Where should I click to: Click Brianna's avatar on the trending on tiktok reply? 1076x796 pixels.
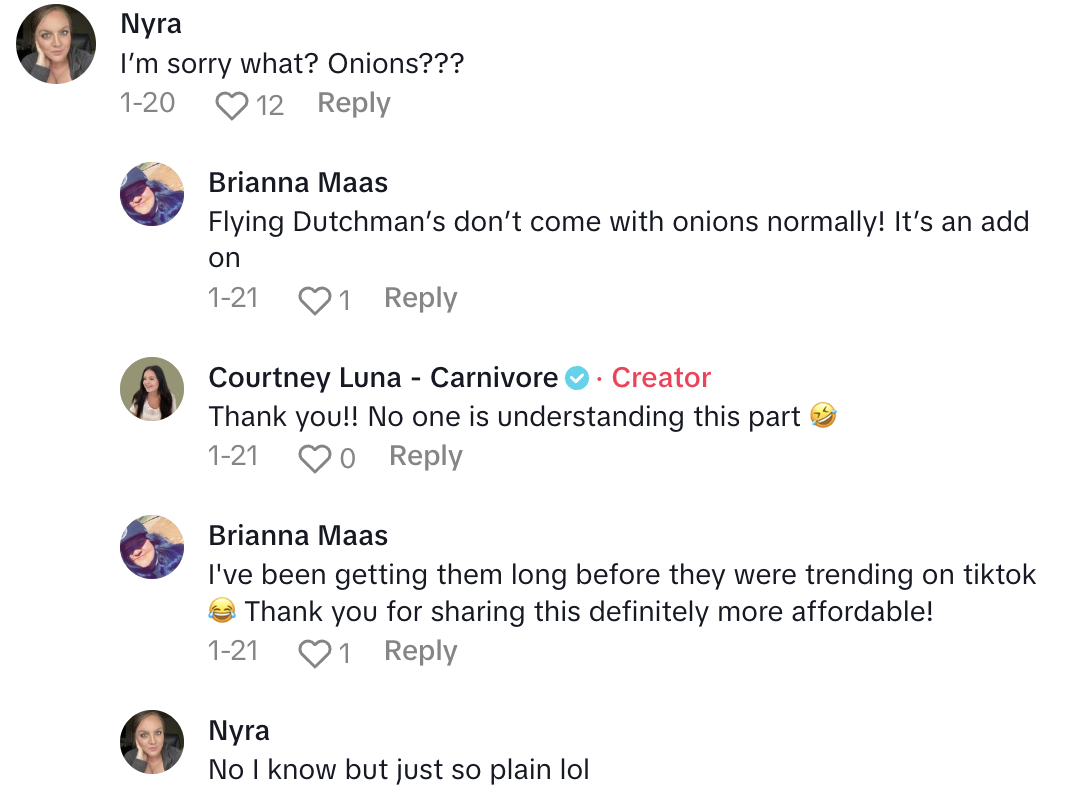pyautogui.click(x=152, y=547)
